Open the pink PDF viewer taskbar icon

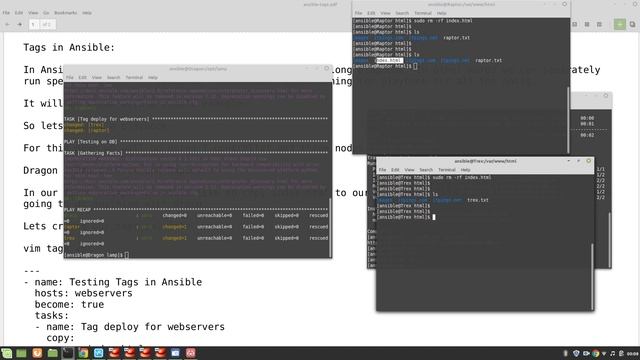[x=191, y=353]
